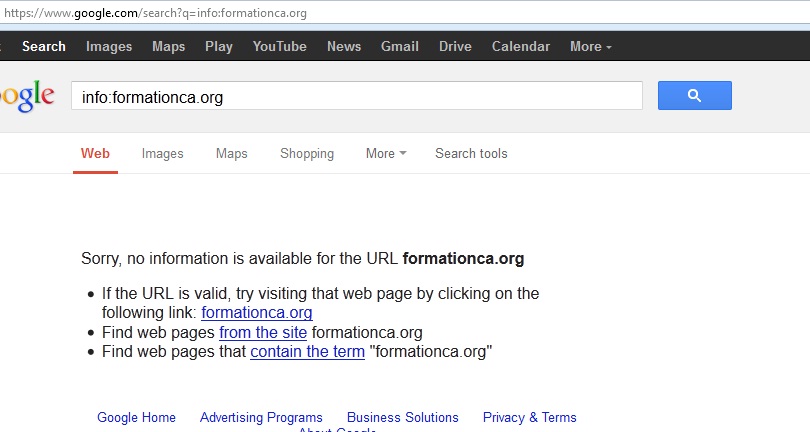Follow the "from the site" link
810x432 pixels.
(263, 332)
